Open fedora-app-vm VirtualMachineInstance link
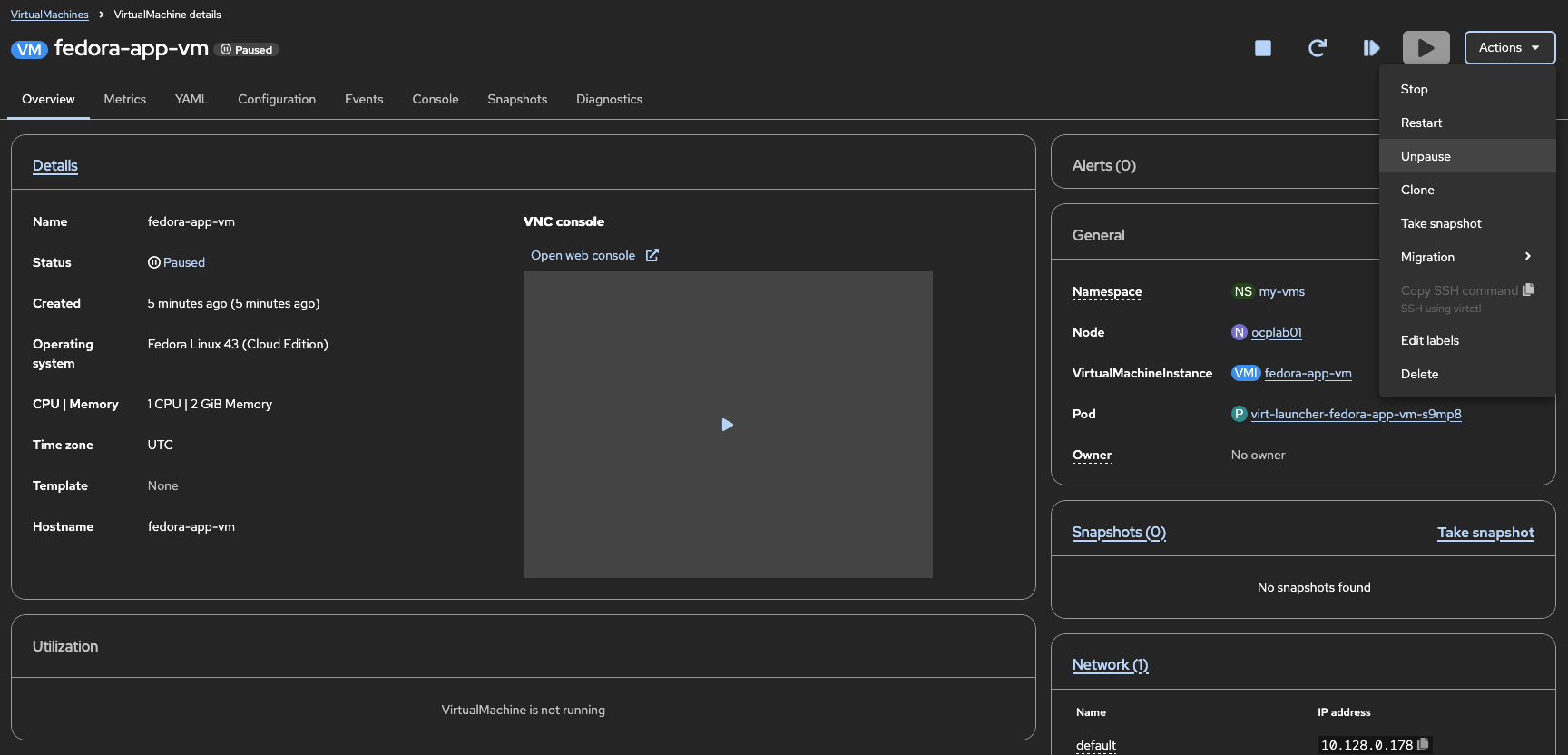 tap(1308, 373)
